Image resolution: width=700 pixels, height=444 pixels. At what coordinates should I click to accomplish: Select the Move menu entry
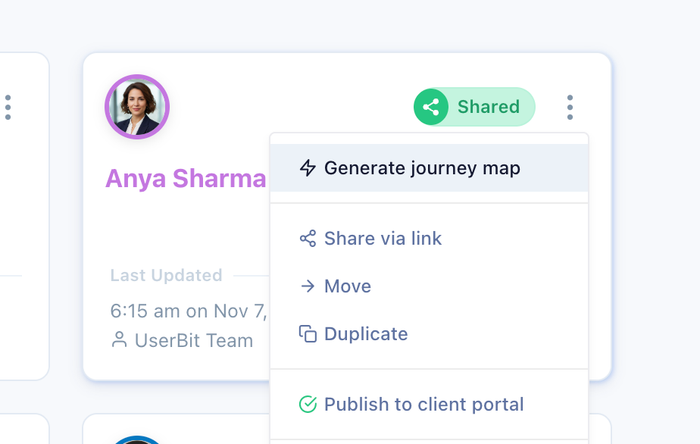[x=348, y=287]
